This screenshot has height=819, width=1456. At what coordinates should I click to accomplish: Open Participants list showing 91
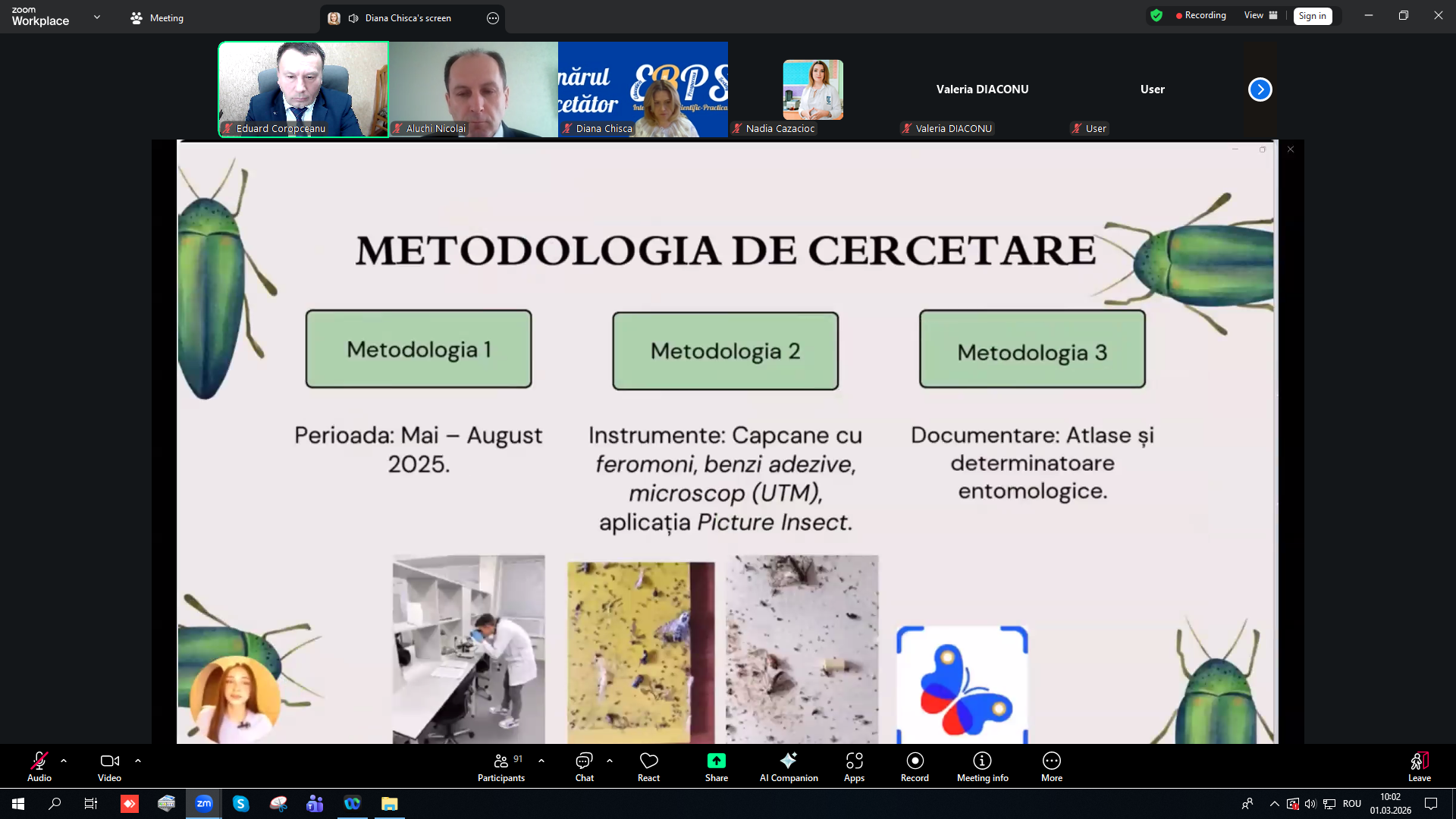coord(501,761)
